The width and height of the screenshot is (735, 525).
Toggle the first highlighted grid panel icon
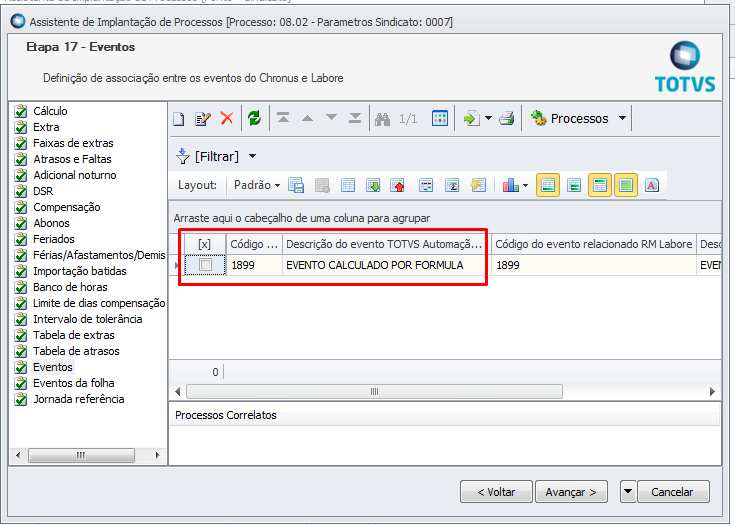pos(548,185)
